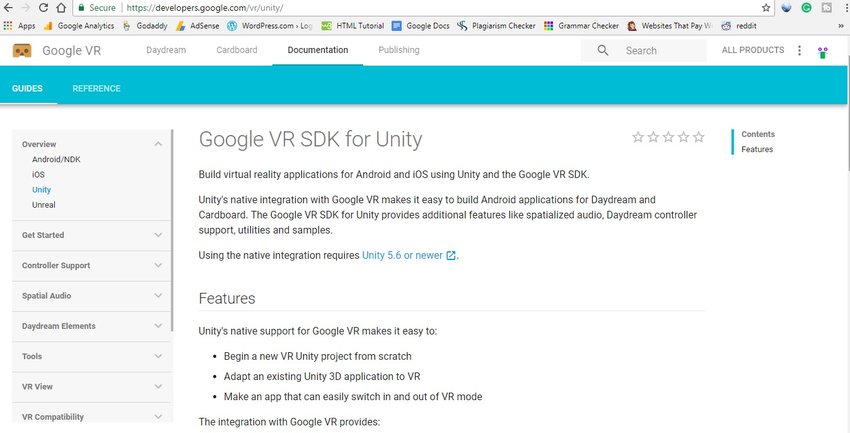Image resolution: width=850 pixels, height=433 pixels.
Task: Open the green Grammarly extension icon
Action: (x=806, y=8)
